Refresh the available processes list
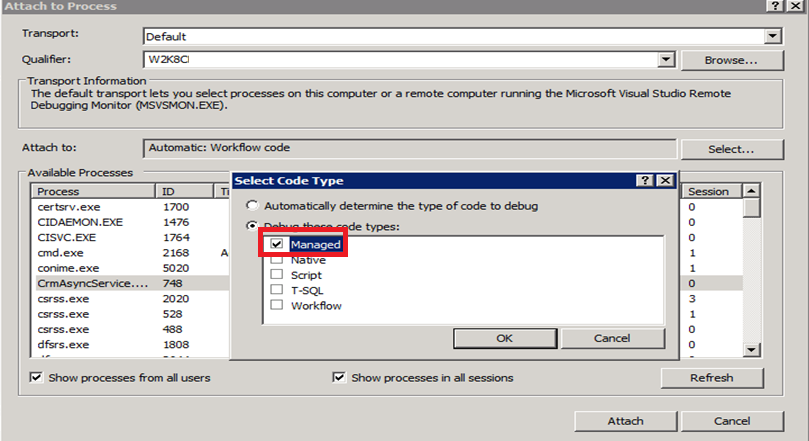 (x=711, y=378)
